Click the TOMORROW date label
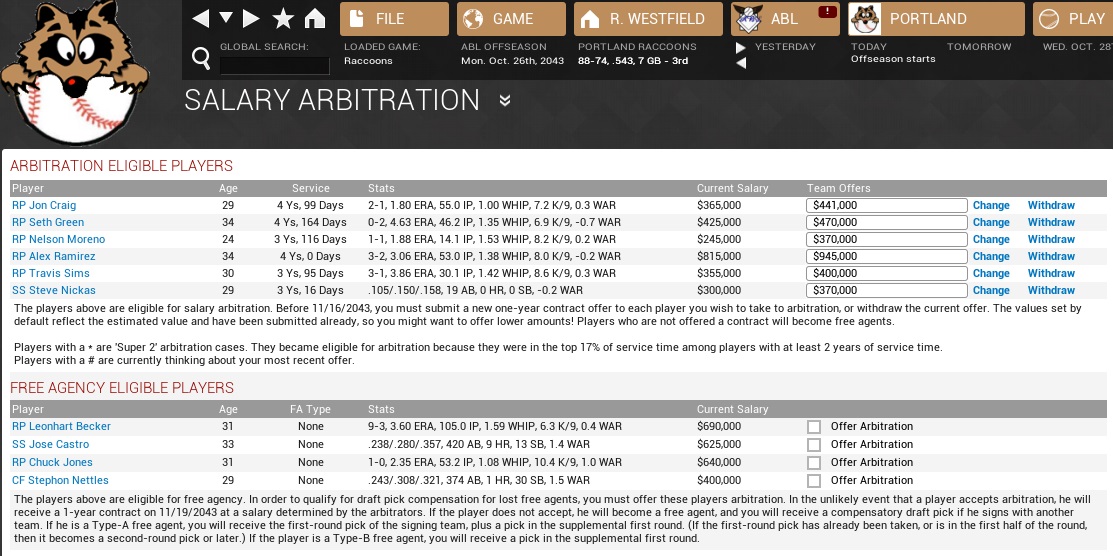The width and height of the screenshot is (1113, 556). (x=979, y=47)
